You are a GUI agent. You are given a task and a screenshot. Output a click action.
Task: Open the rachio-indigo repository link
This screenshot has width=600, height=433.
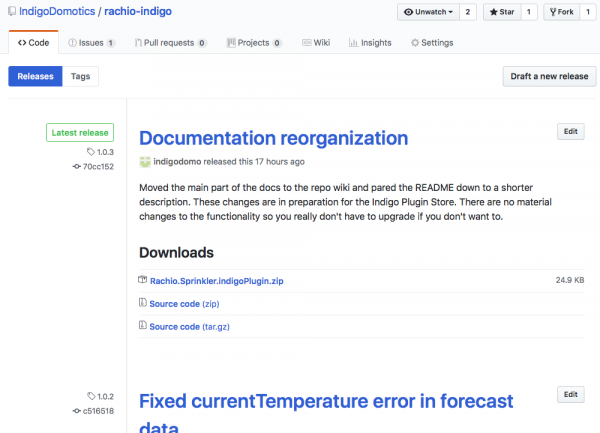pos(138,11)
